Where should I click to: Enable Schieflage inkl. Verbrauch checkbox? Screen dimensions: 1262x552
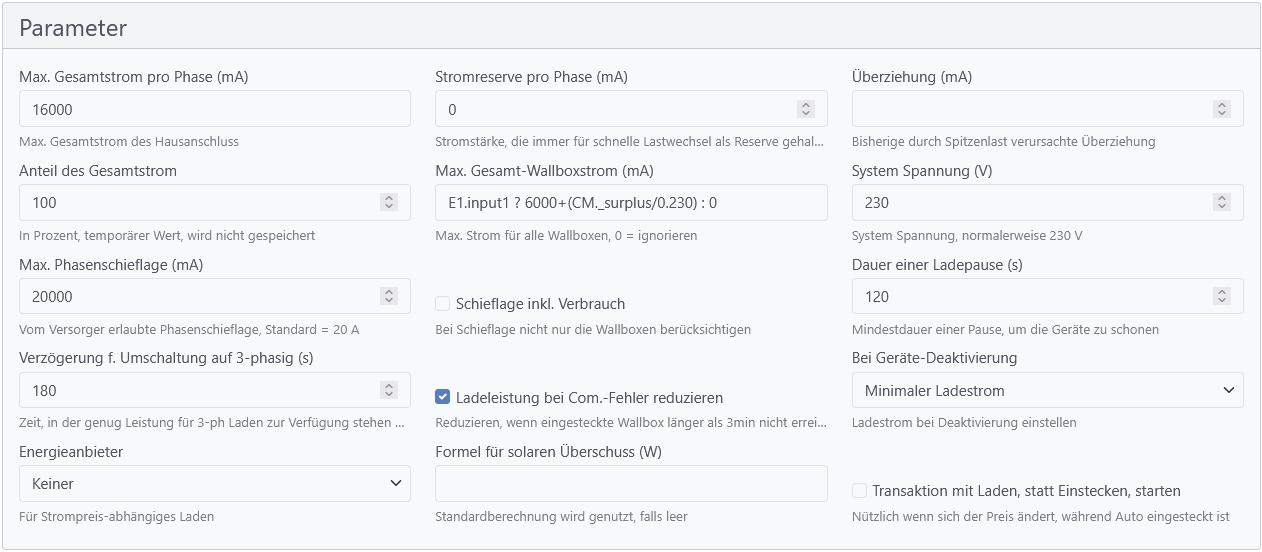[x=443, y=303]
